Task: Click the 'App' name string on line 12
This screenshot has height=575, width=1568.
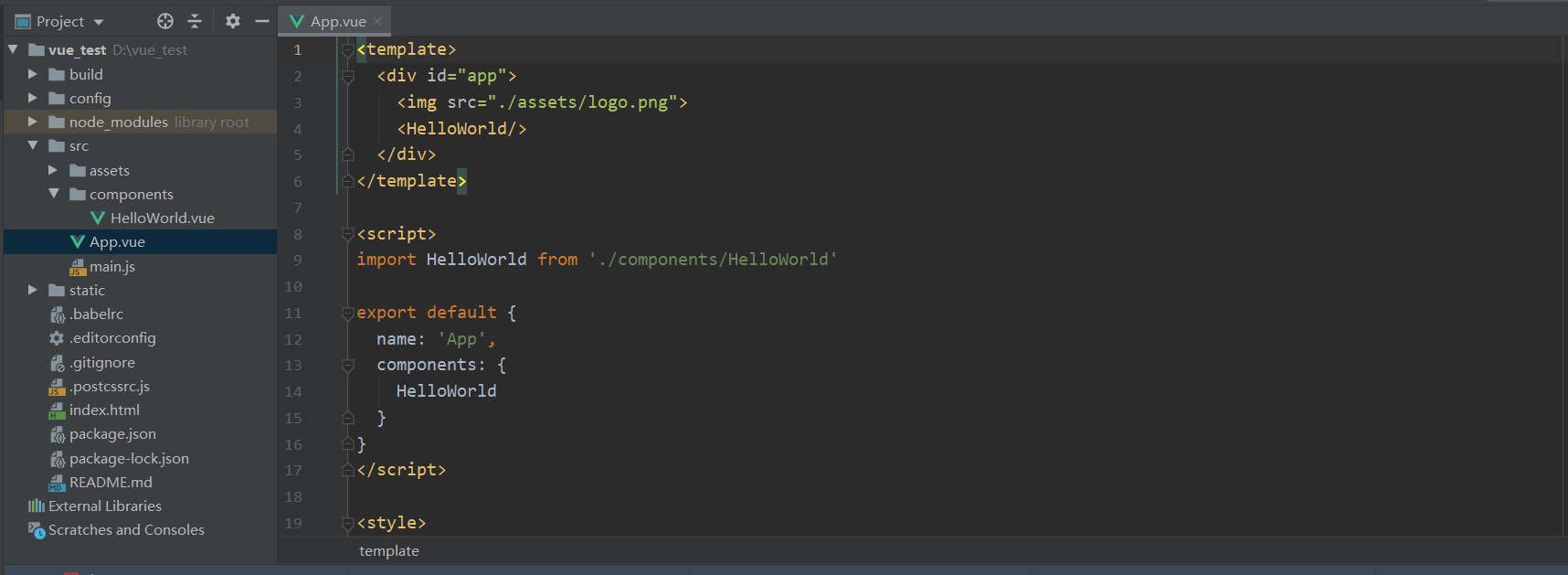Action: (461, 339)
